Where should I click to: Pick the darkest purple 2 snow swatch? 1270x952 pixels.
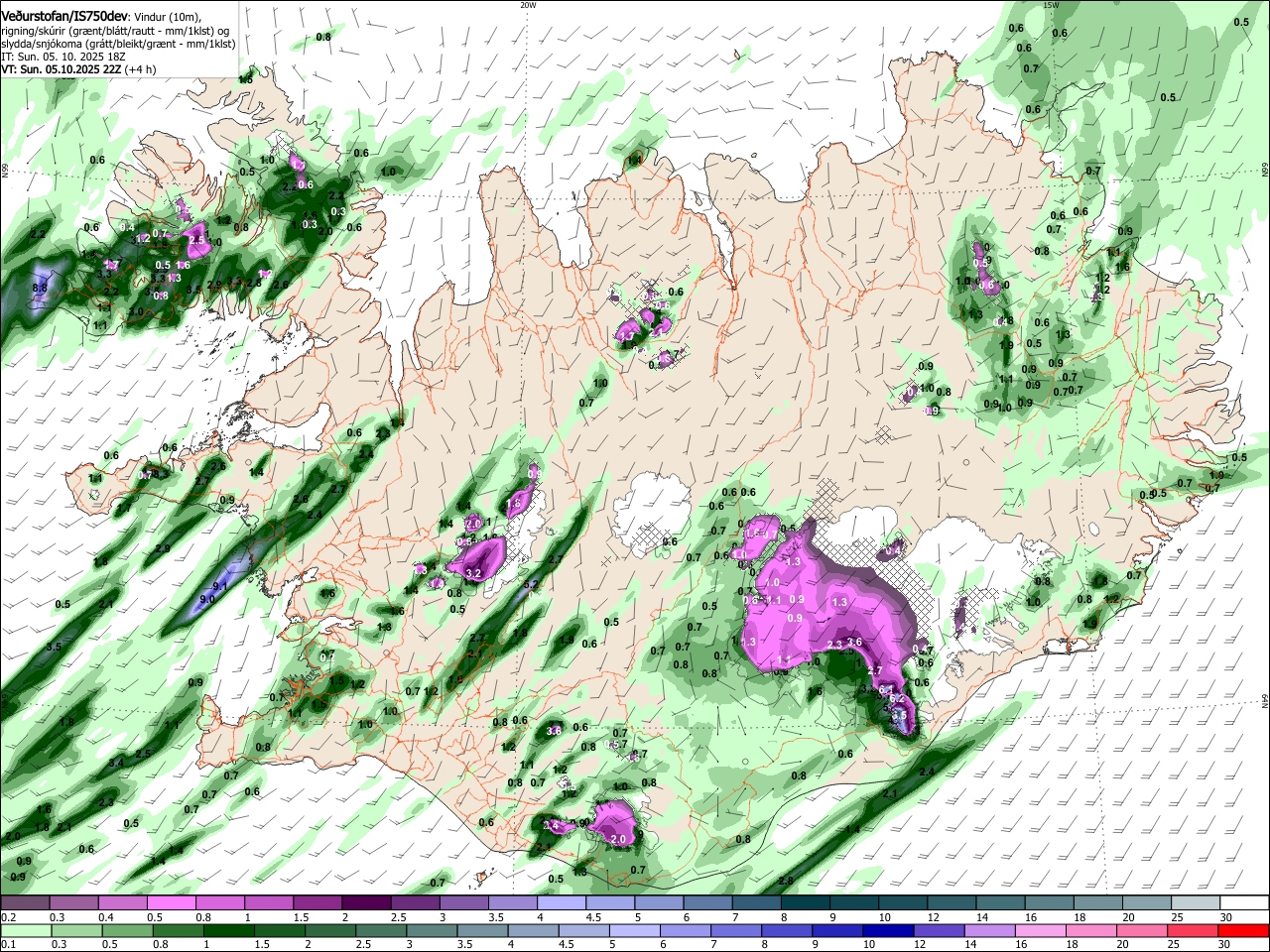pos(366,903)
